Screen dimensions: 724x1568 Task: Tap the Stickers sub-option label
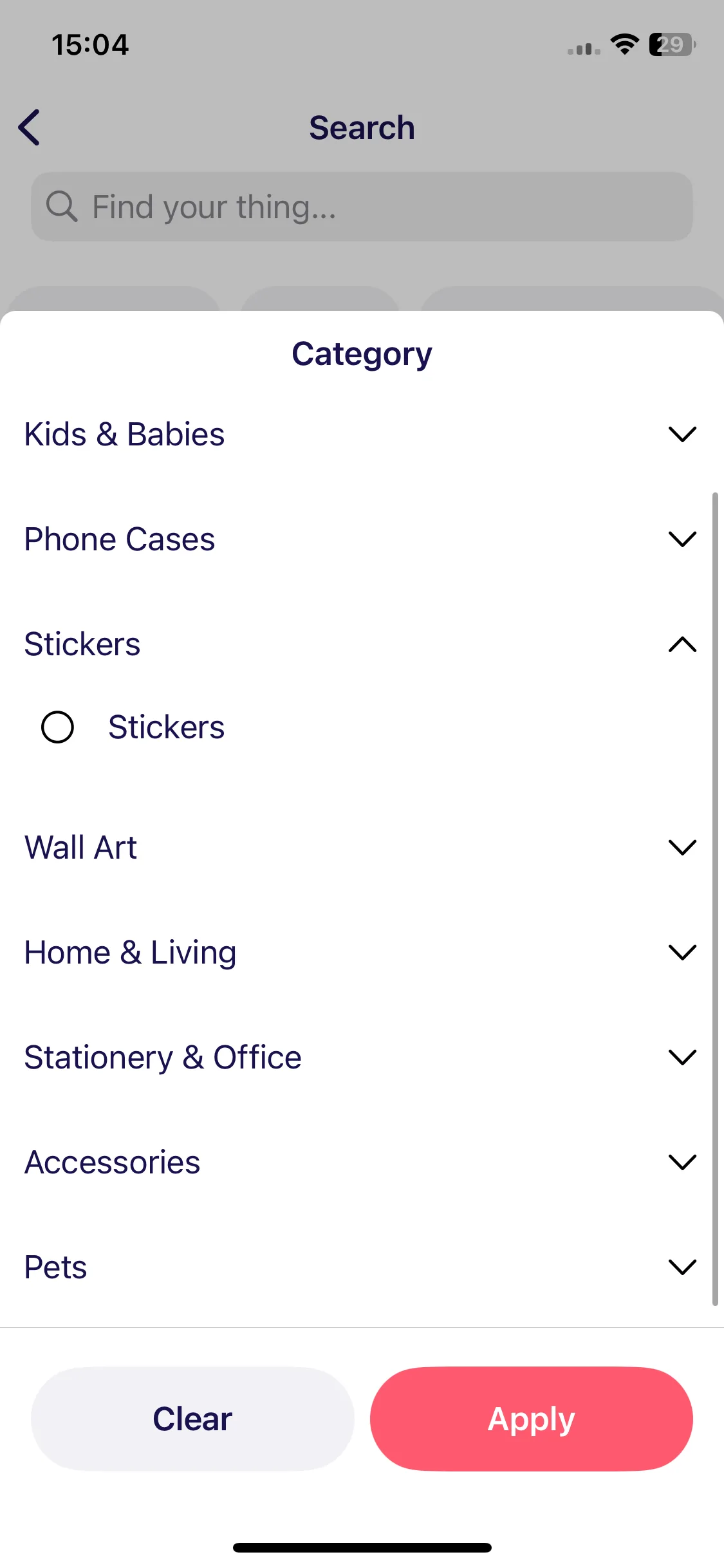(x=166, y=727)
